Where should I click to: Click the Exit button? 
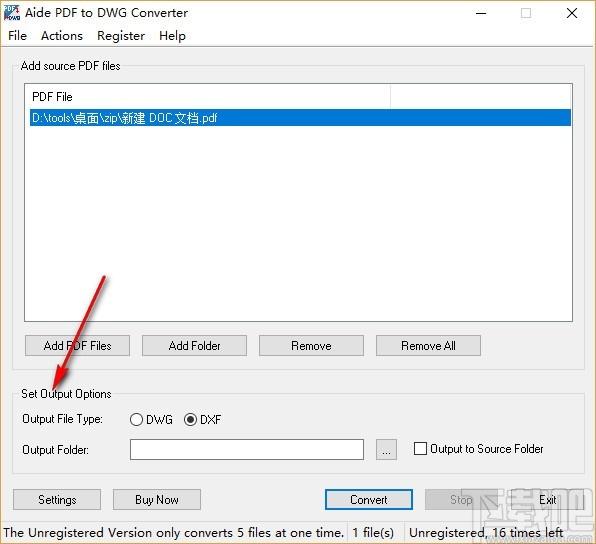pyautogui.click(x=548, y=500)
